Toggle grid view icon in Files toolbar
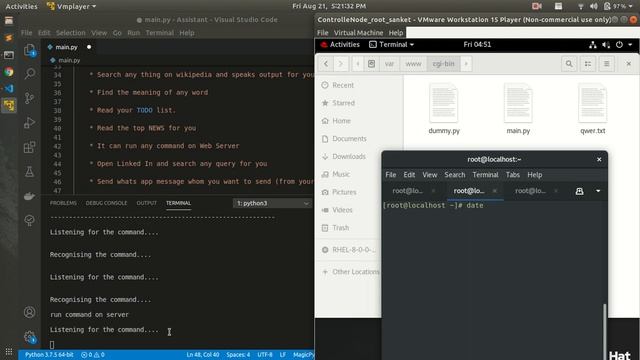This screenshot has width=640, height=360. [588, 64]
